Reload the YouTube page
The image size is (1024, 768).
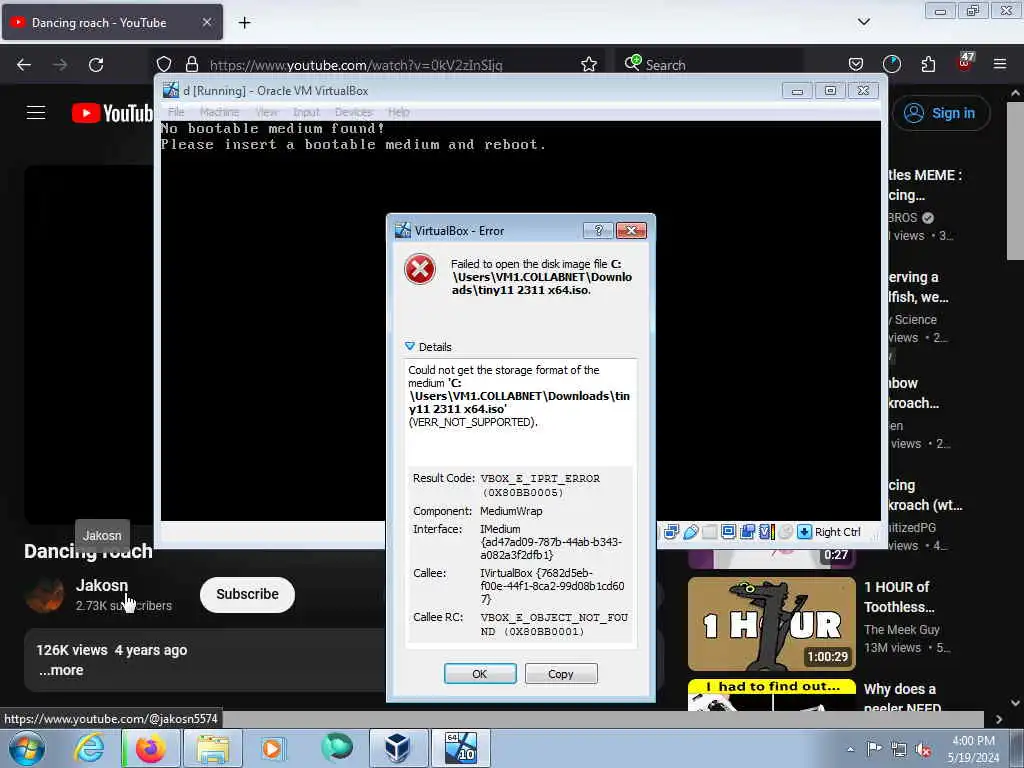coord(96,65)
